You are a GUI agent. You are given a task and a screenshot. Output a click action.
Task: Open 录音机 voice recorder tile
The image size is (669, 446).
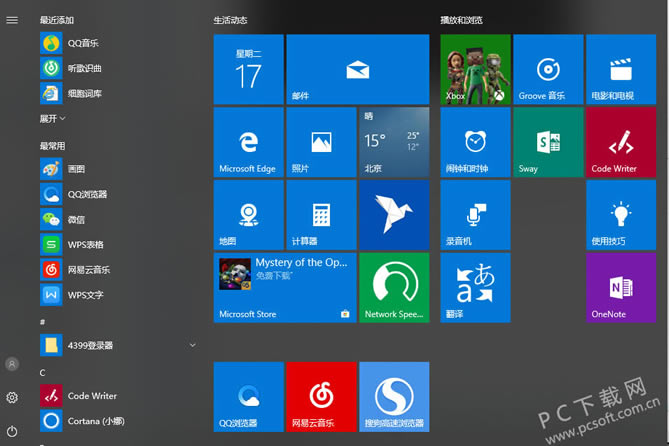click(x=475, y=215)
